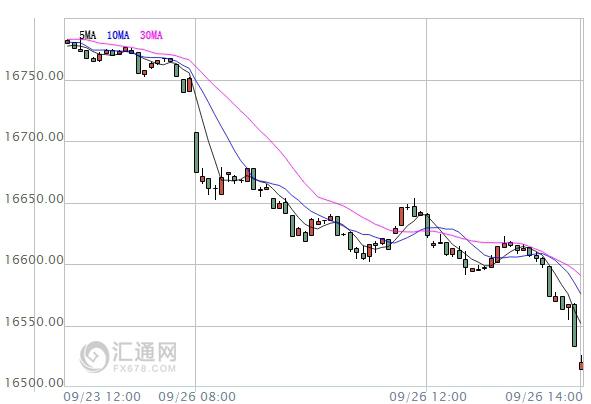Click the 16650.00 price axis label
This screenshot has height=404, width=591.
(34, 199)
